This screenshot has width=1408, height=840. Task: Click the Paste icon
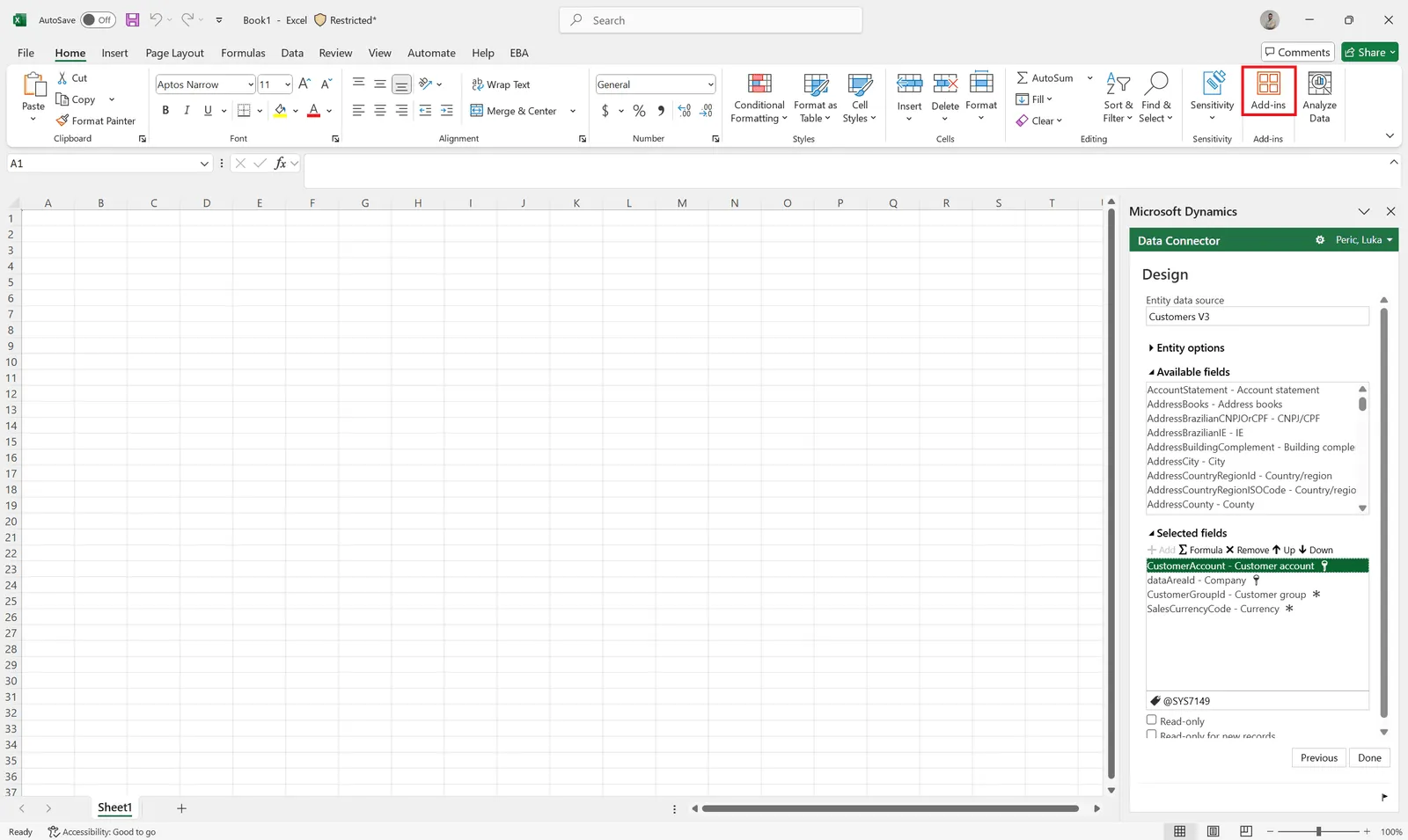[x=33, y=84]
